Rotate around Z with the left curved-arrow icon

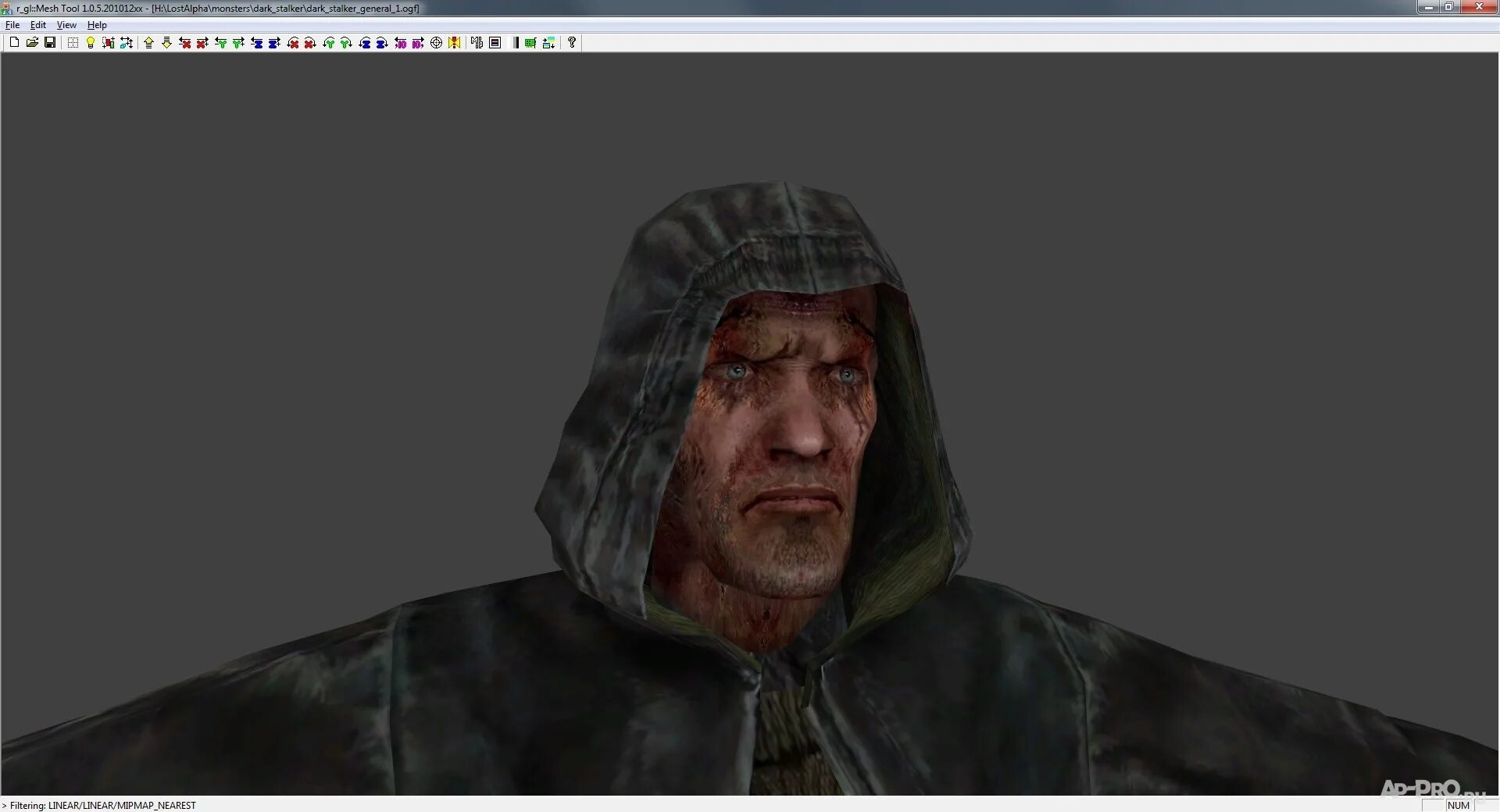coord(365,43)
